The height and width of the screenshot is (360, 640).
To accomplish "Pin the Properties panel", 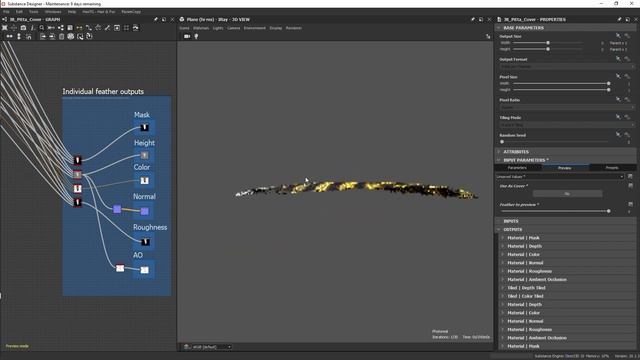I will click(x=620, y=19).
